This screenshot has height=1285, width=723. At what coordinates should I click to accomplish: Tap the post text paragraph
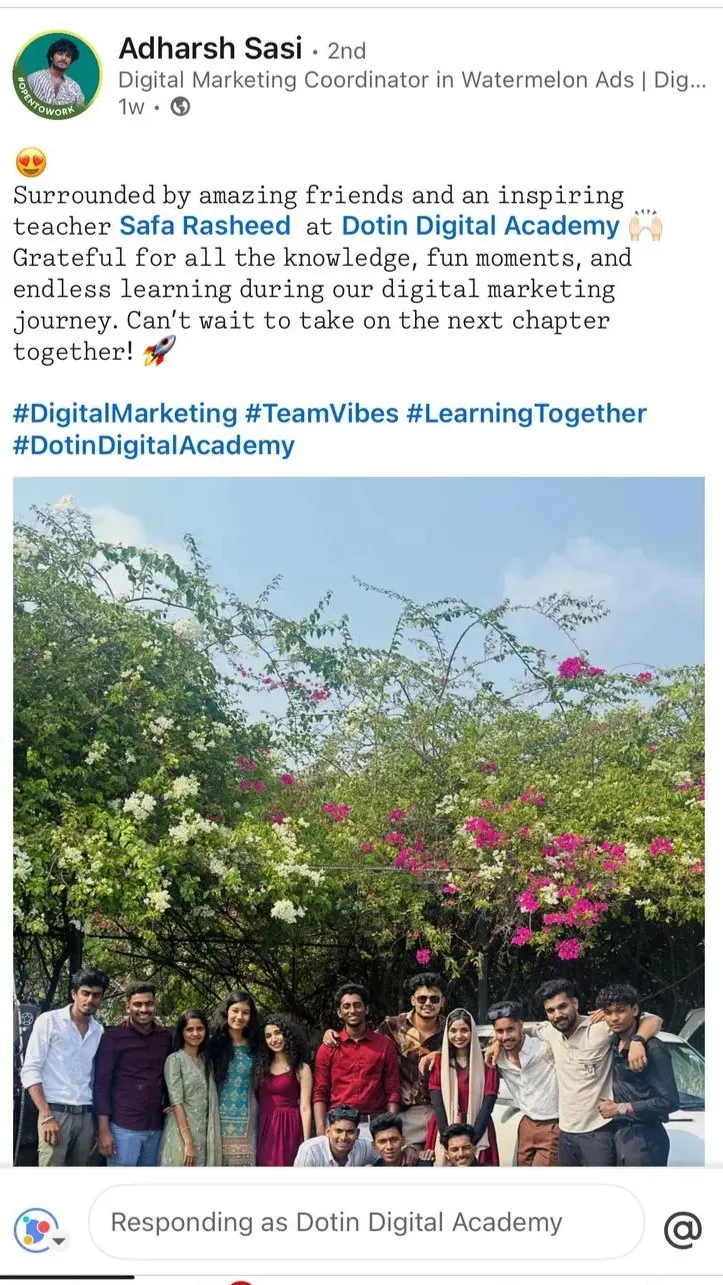338,273
